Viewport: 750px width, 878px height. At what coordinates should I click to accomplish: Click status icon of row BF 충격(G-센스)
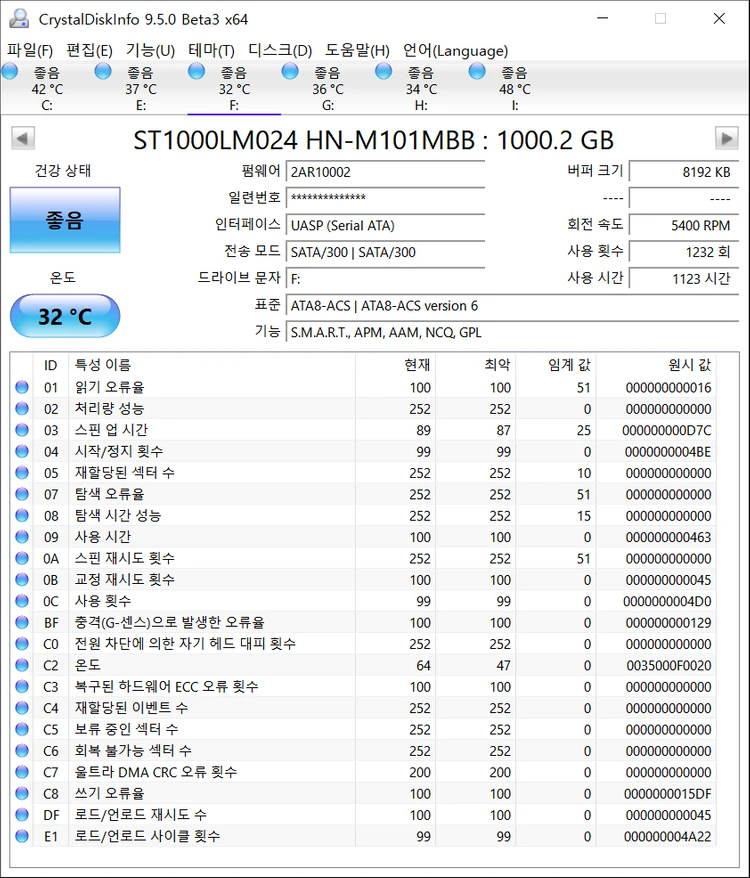[x=22, y=622]
